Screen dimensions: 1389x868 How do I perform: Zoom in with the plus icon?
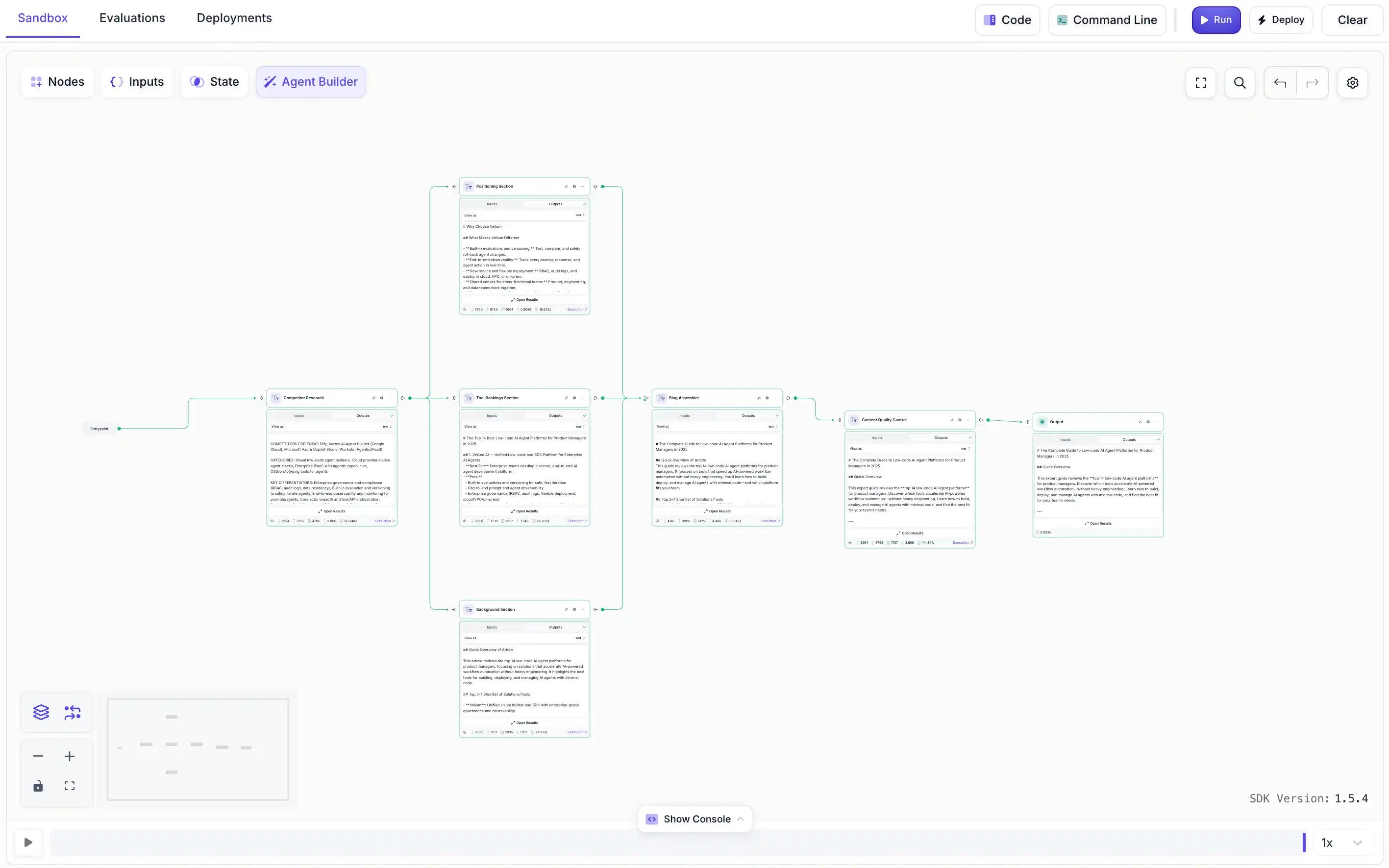(x=70, y=756)
